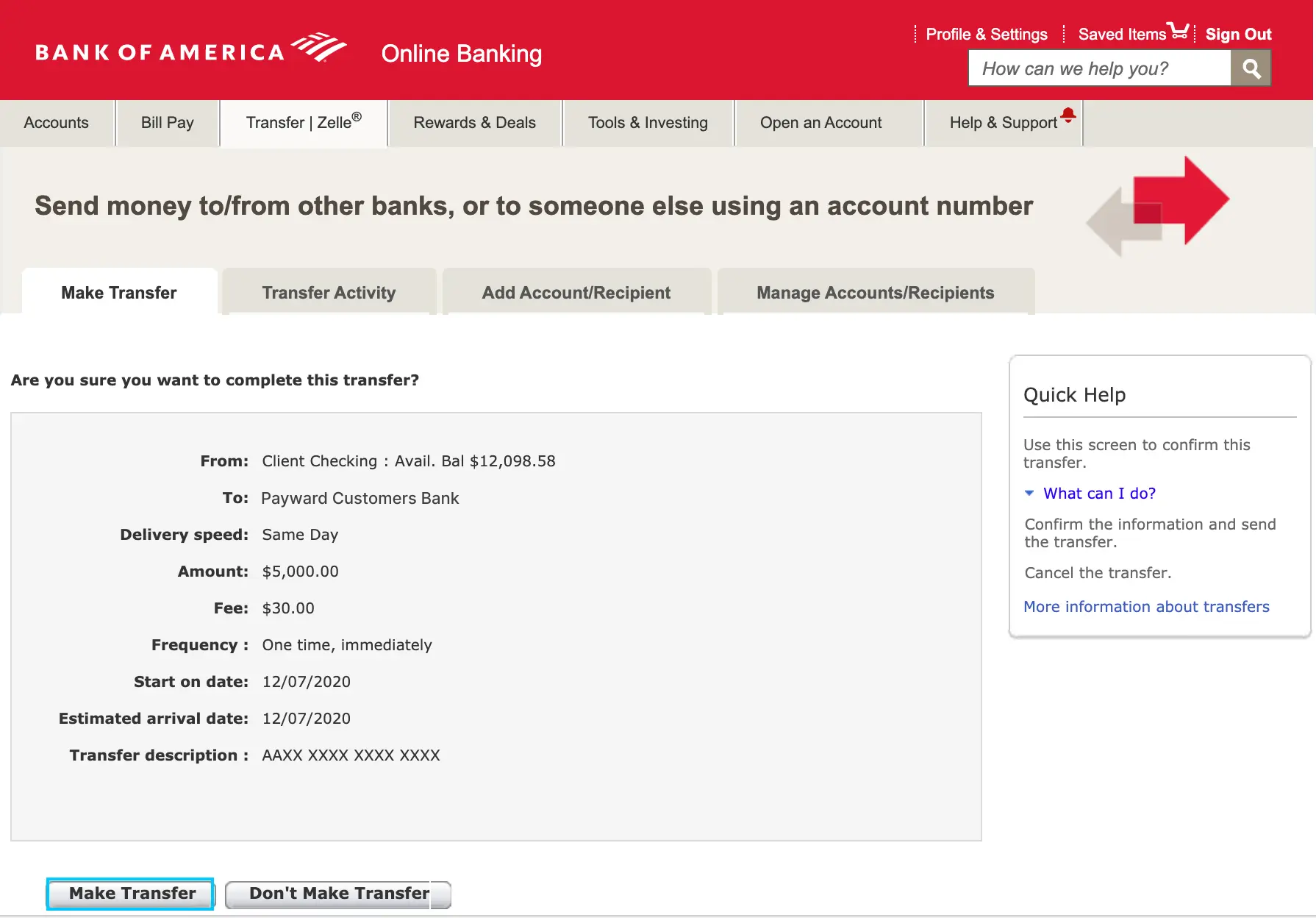Click the Quick Help heading
Image resolution: width=1316 pixels, height=918 pixels.
coord(1074,395)
